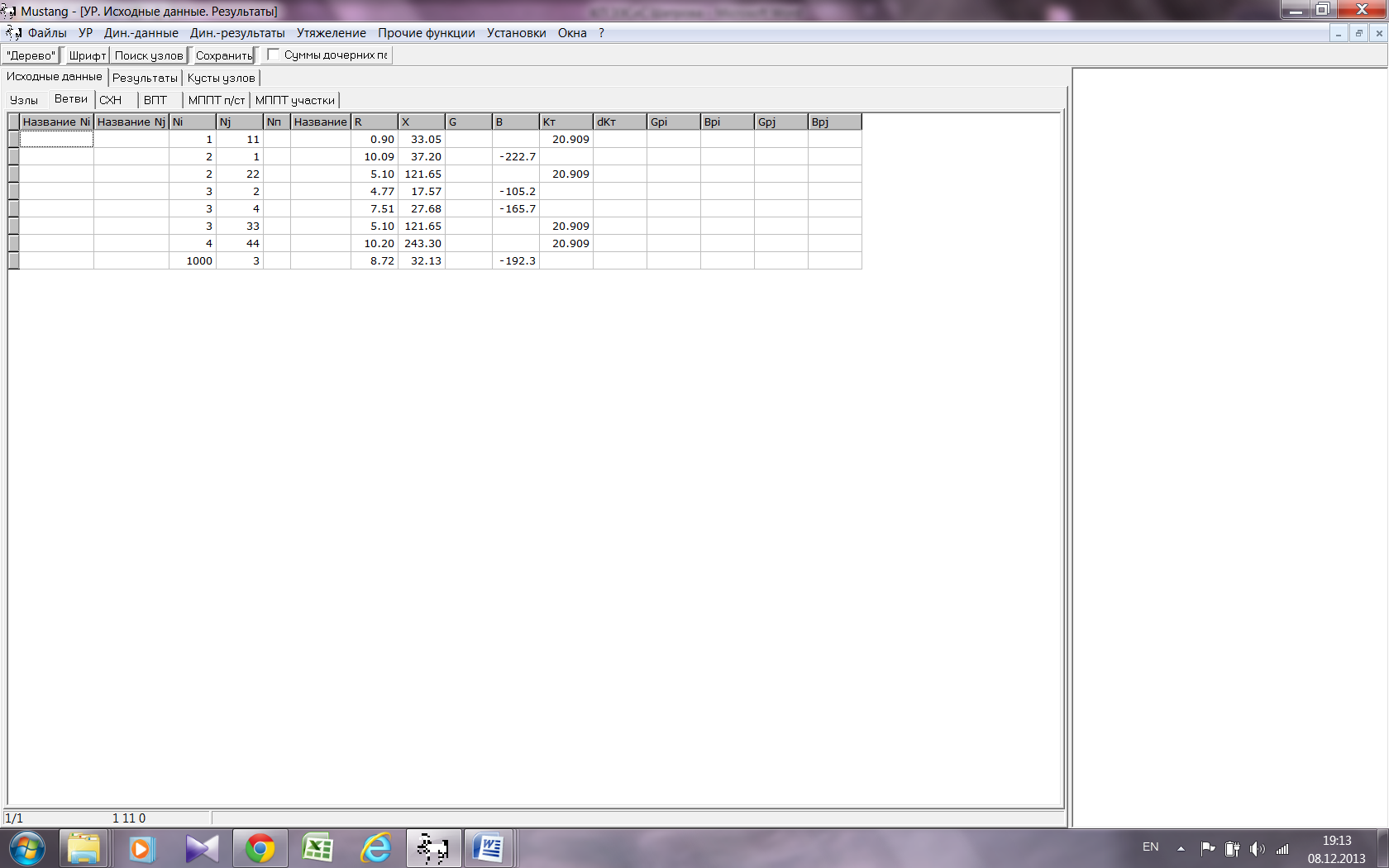Open Google Chrome from taskbar
Screen dimensions: 1389x868
tap(260, 848)
